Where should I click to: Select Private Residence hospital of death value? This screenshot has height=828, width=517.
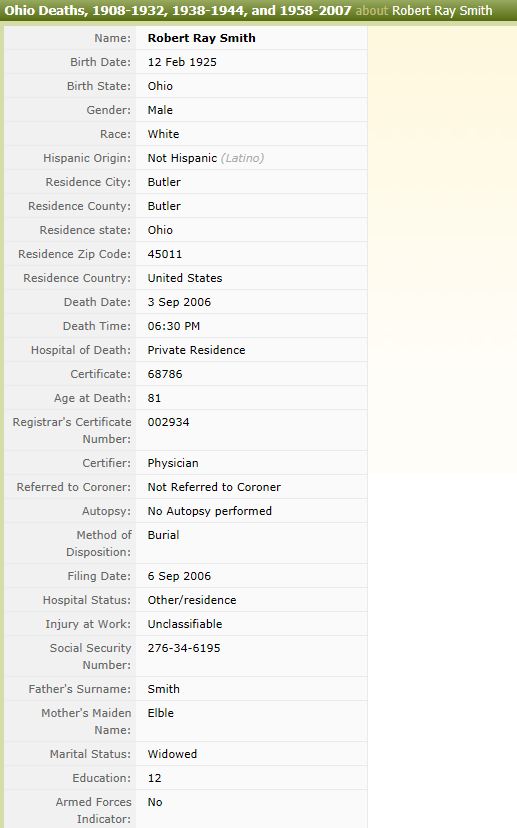196,350
